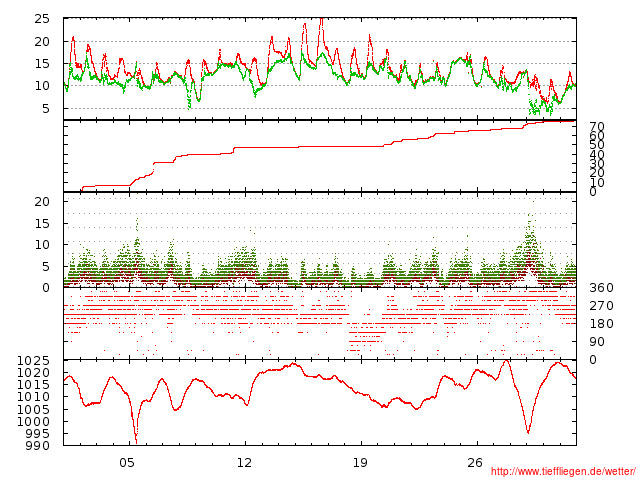640x480 pixels.
Task: Select the 180 wind direction label
Action: [x=601, y=324]
